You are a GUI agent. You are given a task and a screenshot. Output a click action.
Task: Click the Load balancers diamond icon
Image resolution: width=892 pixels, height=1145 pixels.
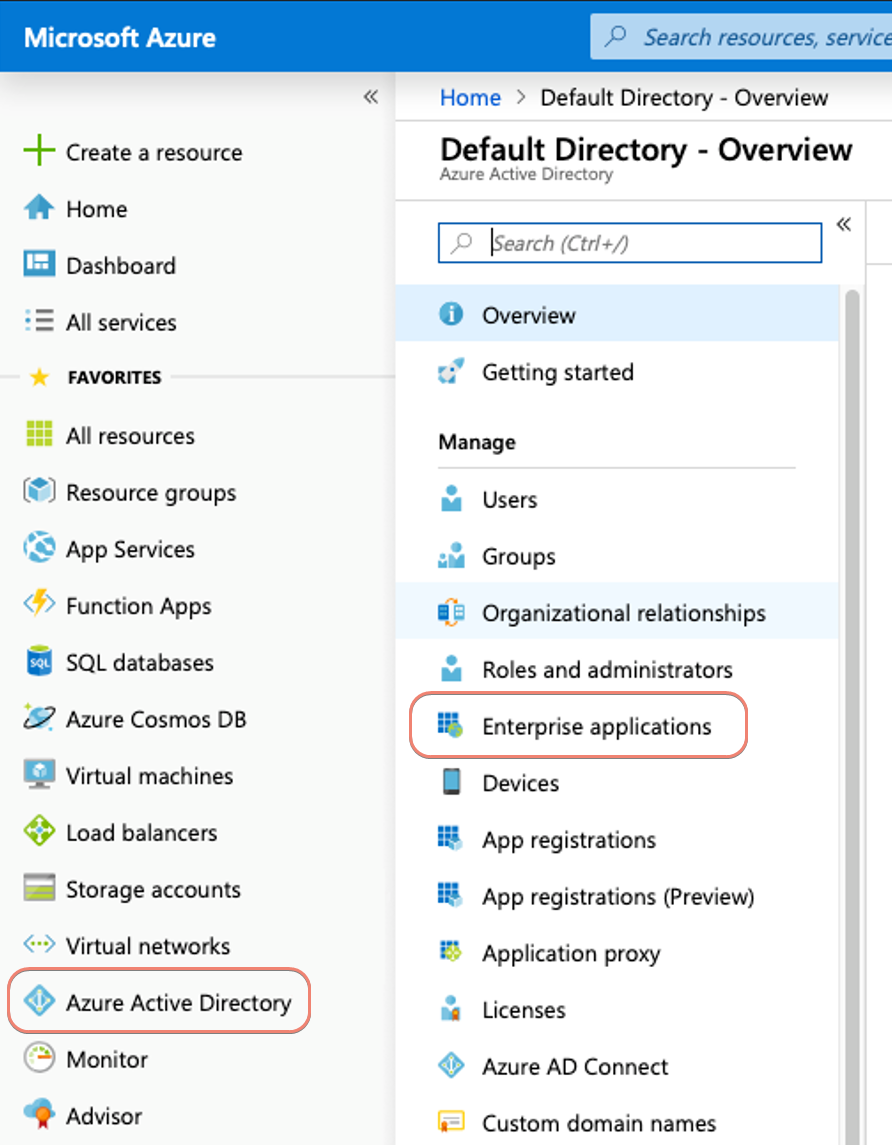(x=39, y=831)
